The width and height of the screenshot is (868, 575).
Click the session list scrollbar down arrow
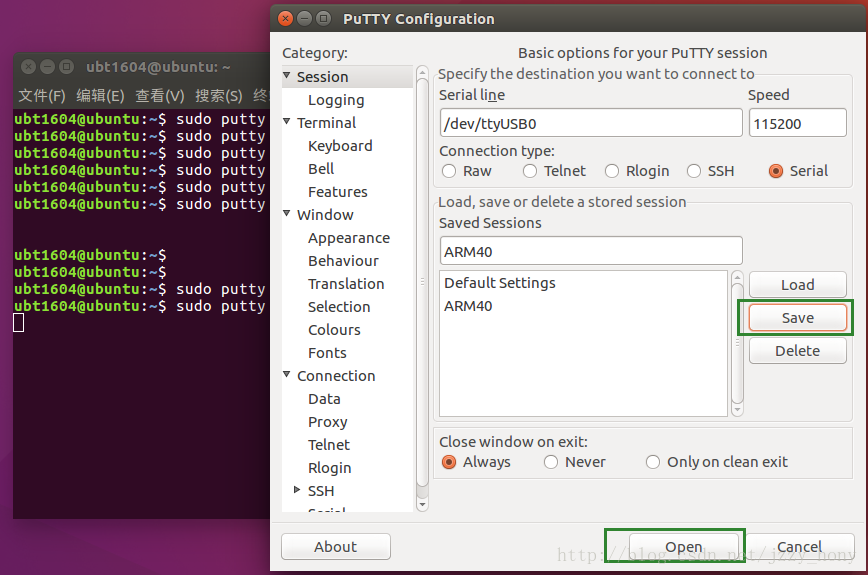(x=737, y=410)
